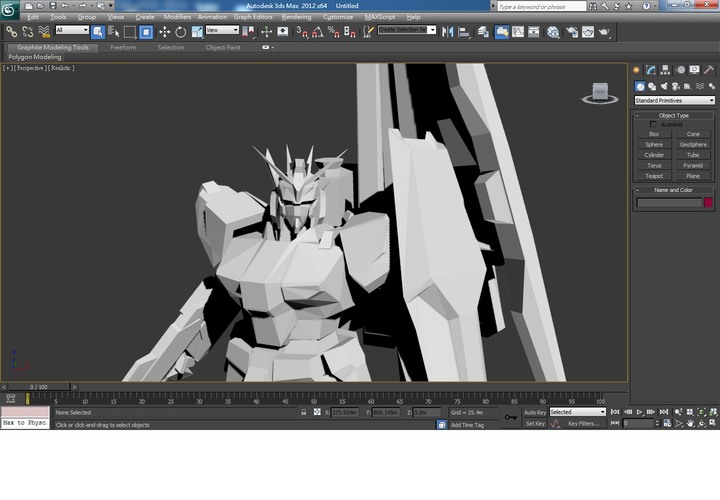Choose the Select and Move tool
720x500 pixels.
(164, 32)
